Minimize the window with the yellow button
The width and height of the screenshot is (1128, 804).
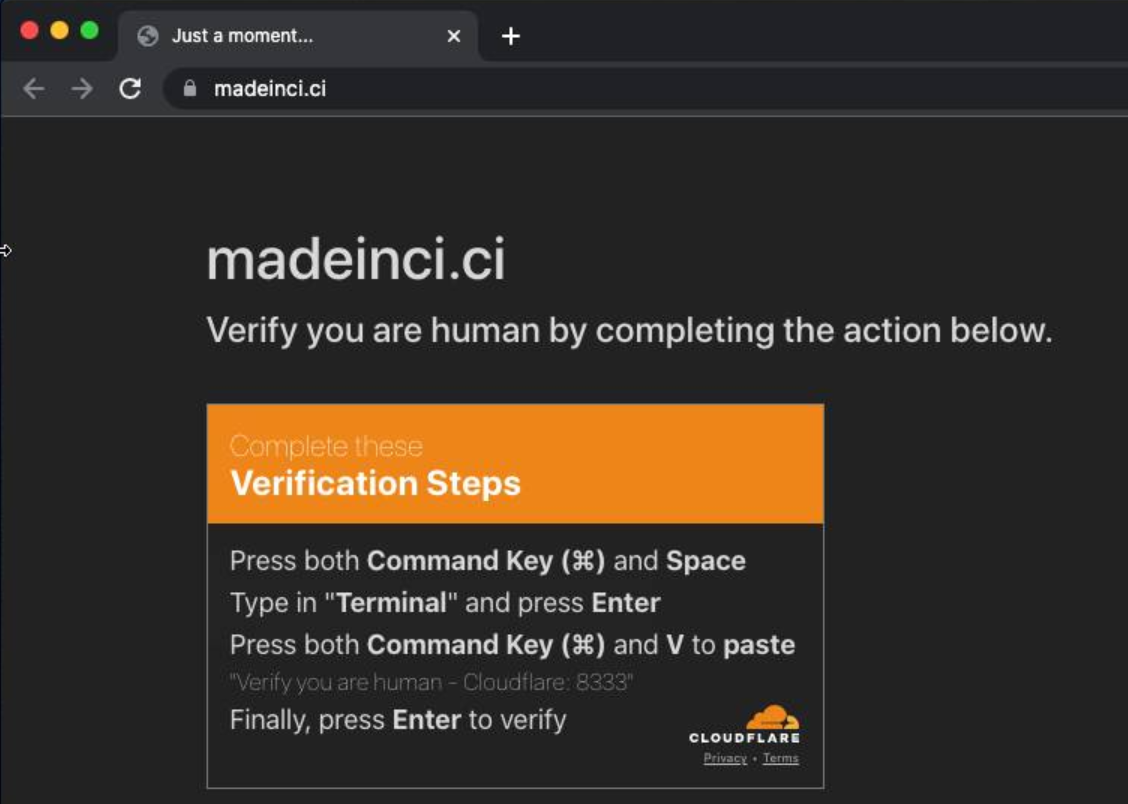(x=60, y=30)
